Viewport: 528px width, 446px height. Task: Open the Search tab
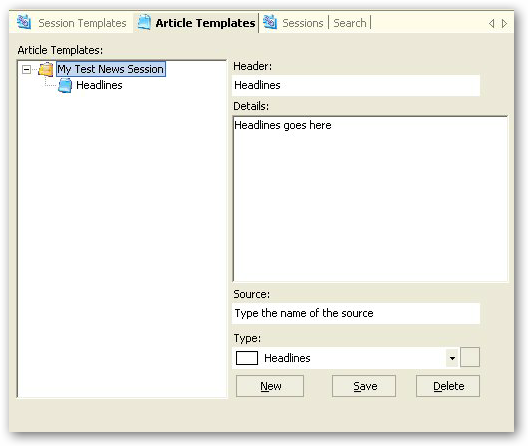click(x=350, y=23)
